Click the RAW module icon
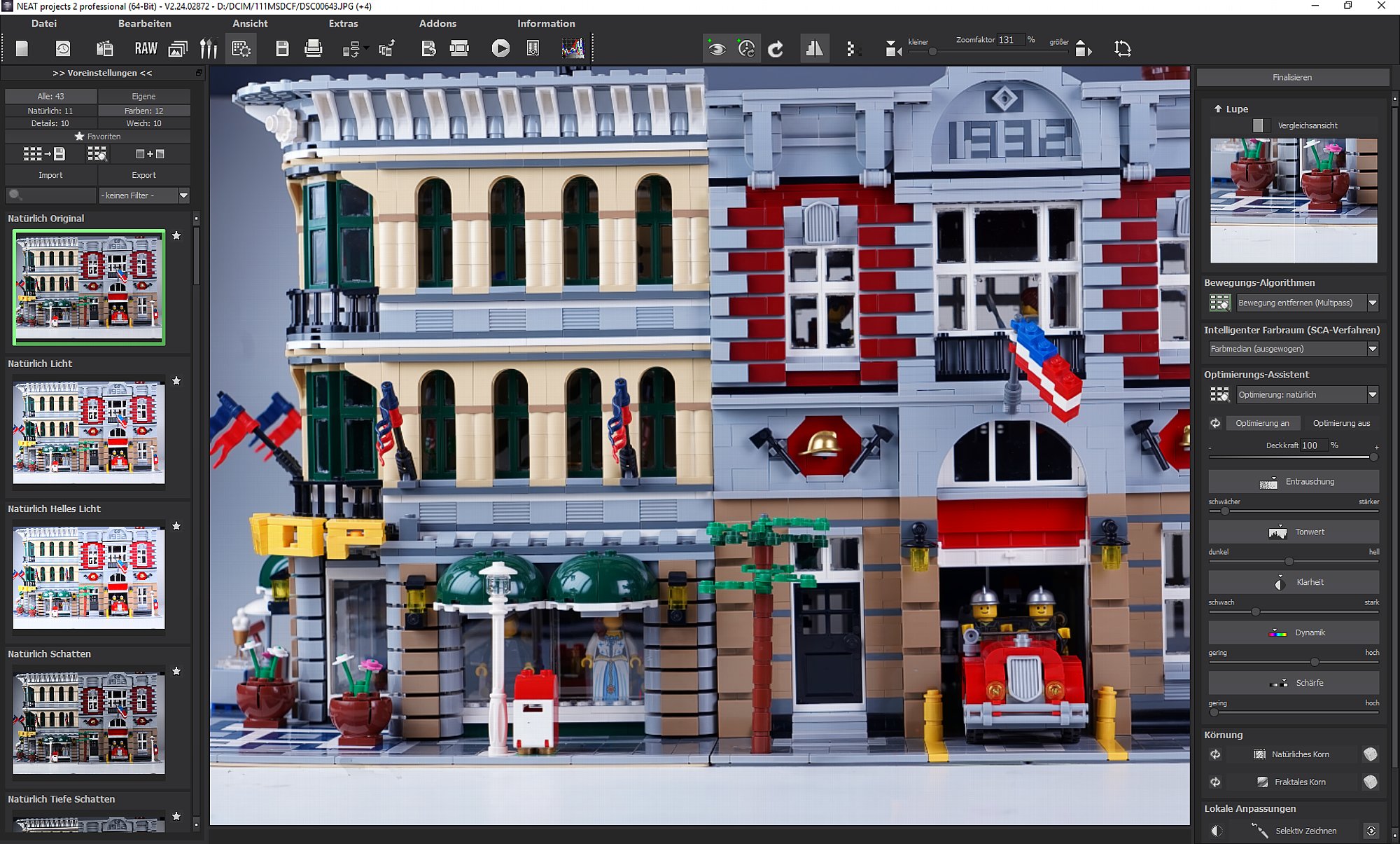Image resolution: width=1400 pixels, height=844 pixels. (x=146, y=48)
